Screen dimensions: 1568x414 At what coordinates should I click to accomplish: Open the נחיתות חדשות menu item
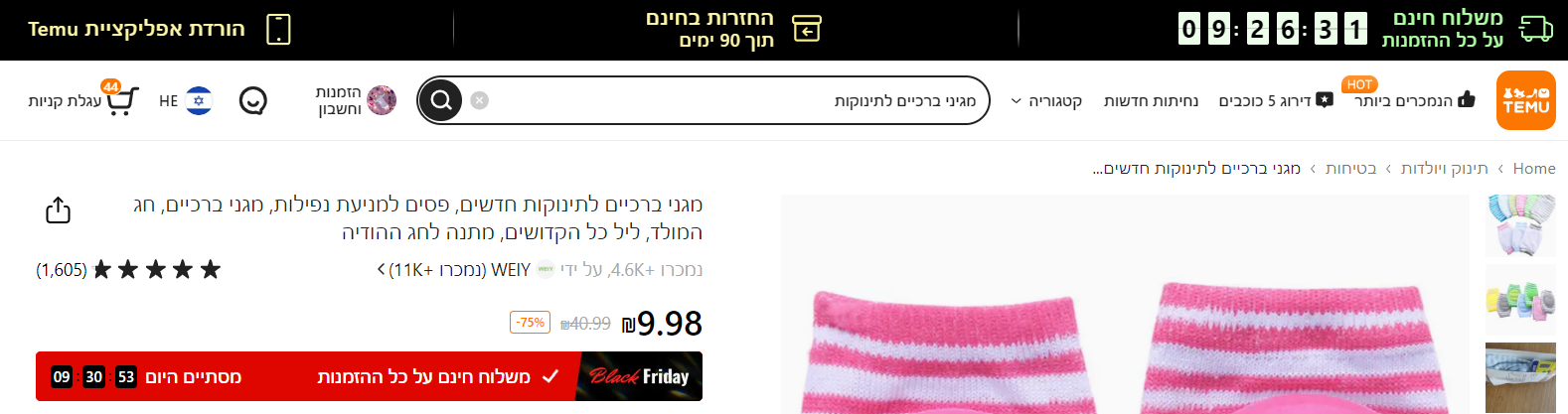(x=1151, y=101)
